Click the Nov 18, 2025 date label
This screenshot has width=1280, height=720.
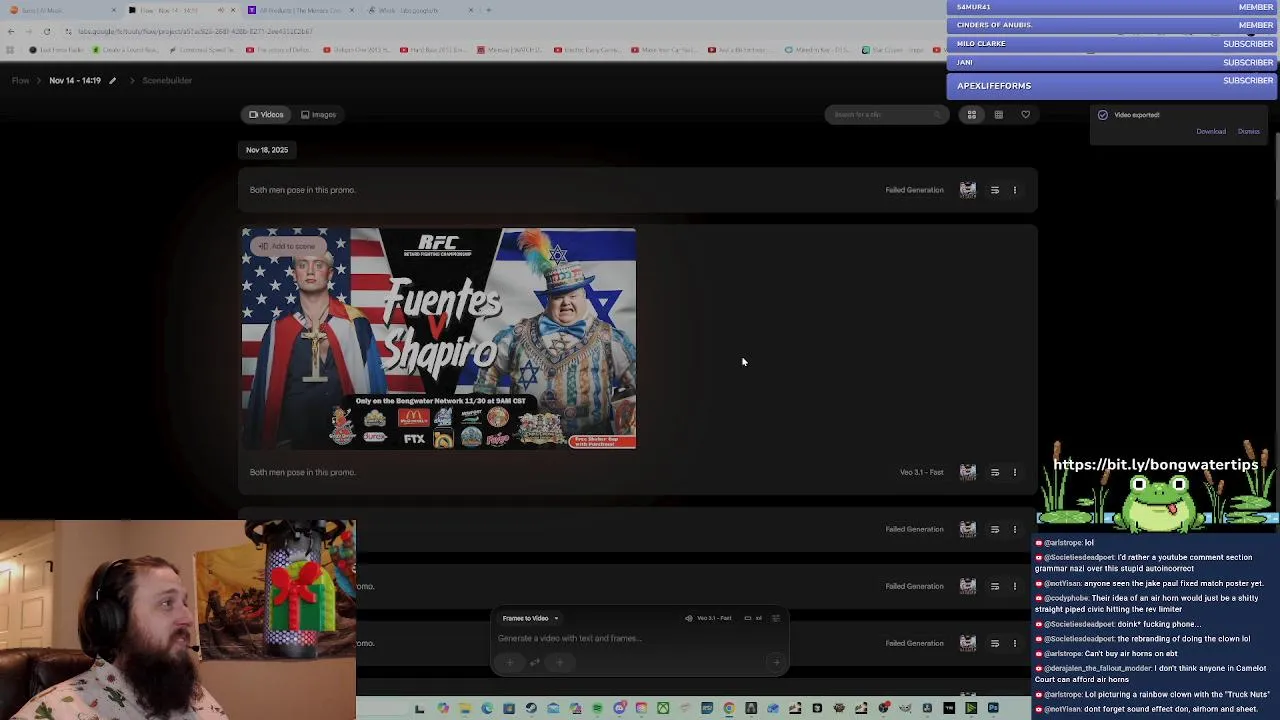point(267,150)
